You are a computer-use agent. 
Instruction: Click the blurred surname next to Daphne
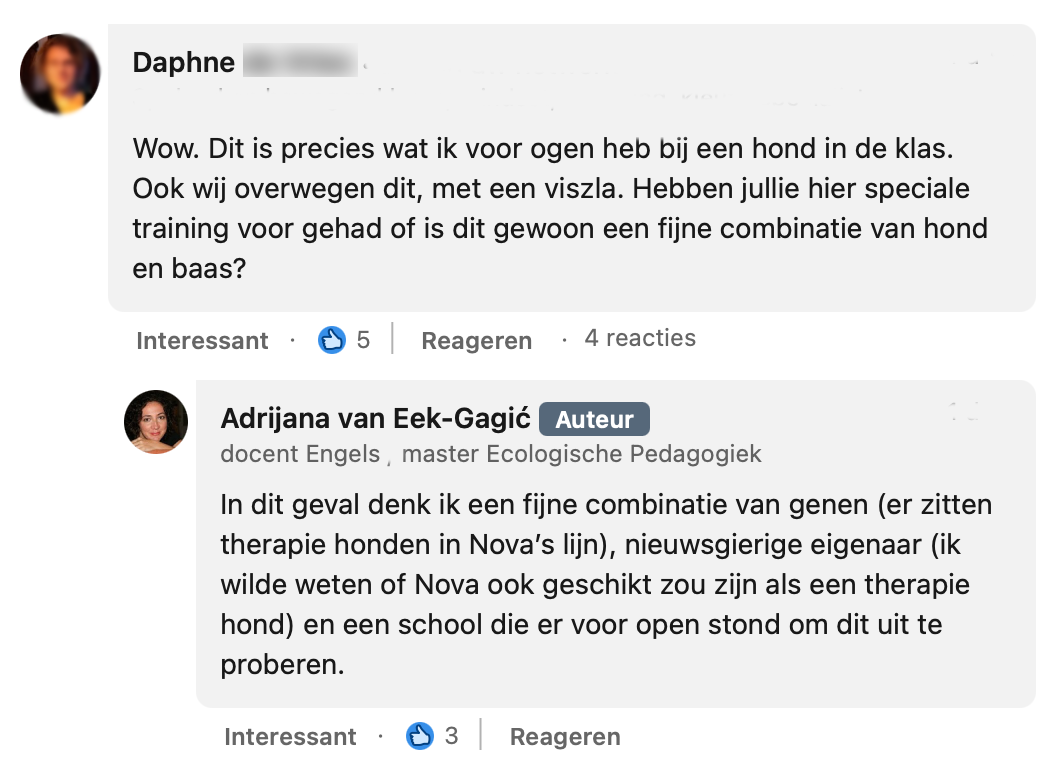point(300,63)
